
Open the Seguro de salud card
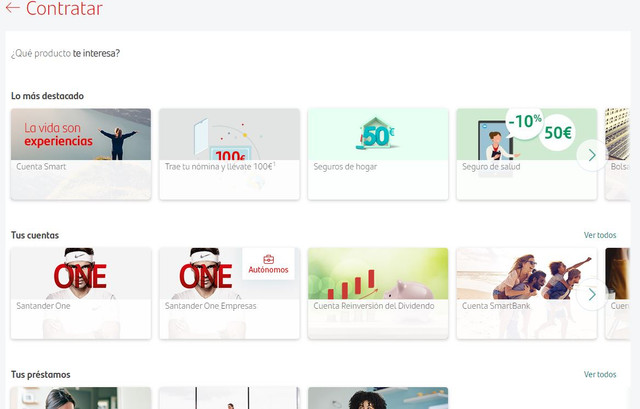coord(527,154)
